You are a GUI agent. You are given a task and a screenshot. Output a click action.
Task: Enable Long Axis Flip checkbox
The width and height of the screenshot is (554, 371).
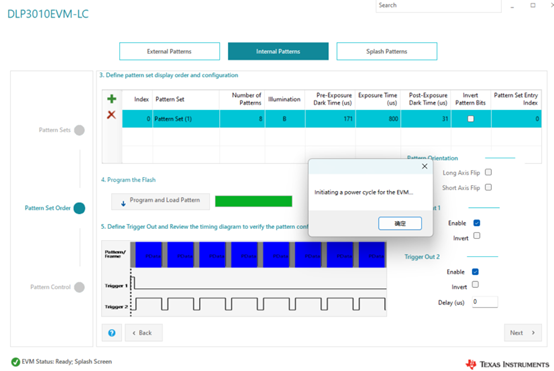coord(488,172)
